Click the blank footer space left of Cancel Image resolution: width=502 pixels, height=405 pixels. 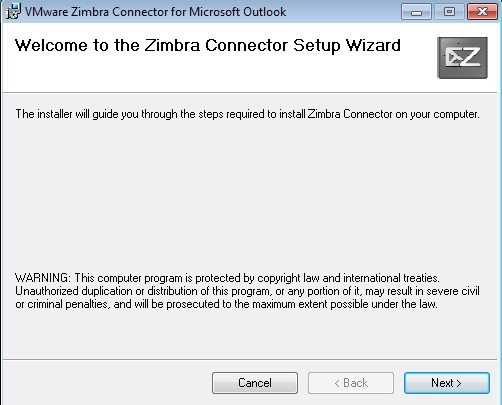pos(107,383)
